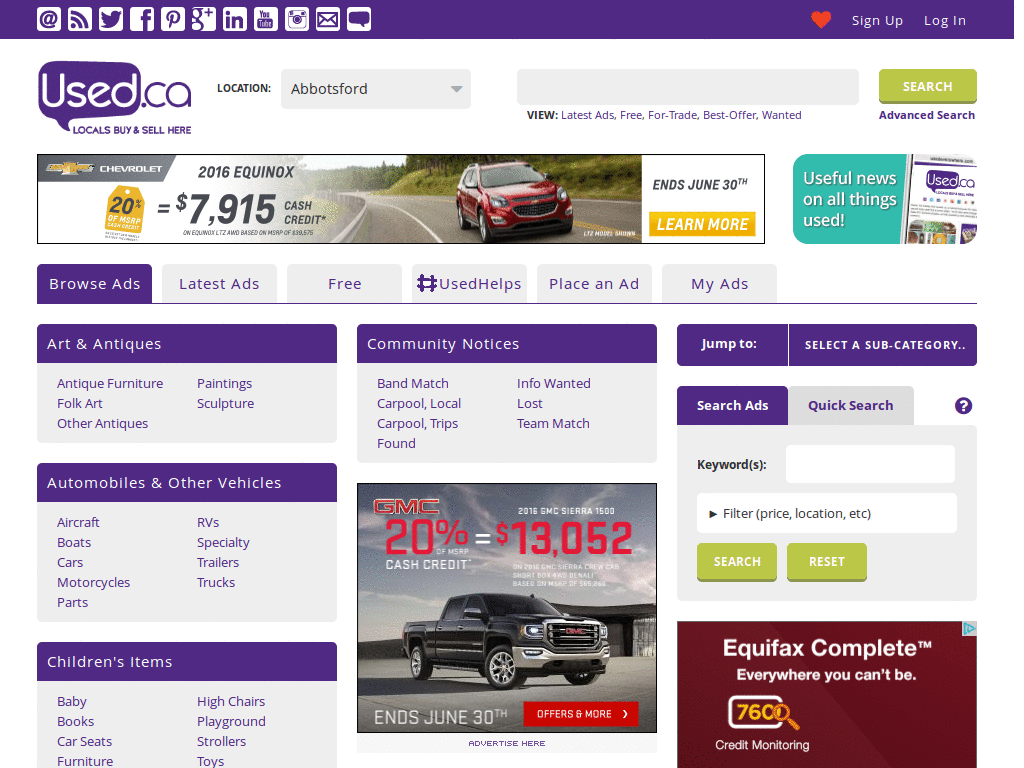Image resolution: width=1024 pixels, height=768 pixels.
Task: Open the #UsedHelps tab
Action: click(470, 283)
